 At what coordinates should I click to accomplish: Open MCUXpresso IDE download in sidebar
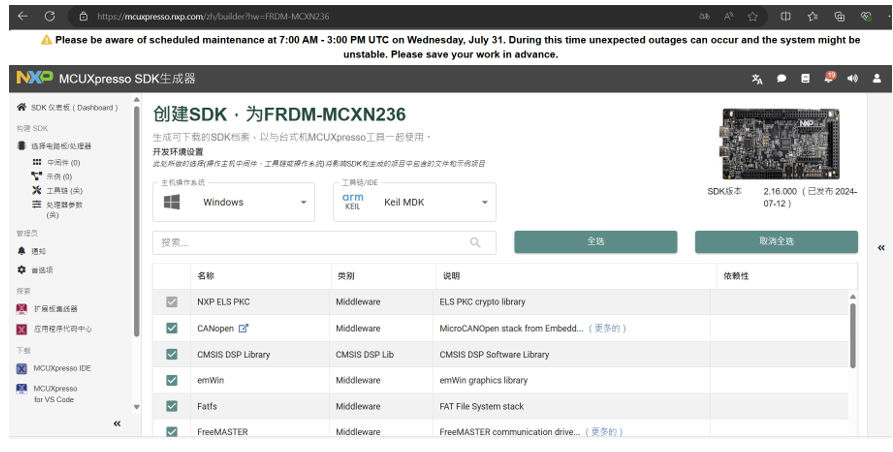(61, 368)
